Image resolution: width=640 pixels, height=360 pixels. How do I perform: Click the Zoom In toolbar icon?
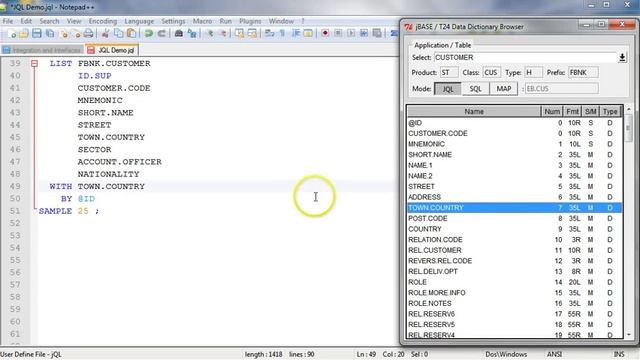[210, 33]
